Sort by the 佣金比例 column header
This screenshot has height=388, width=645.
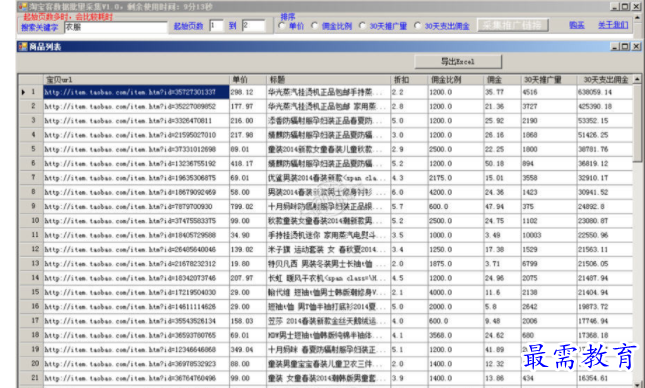456,79
